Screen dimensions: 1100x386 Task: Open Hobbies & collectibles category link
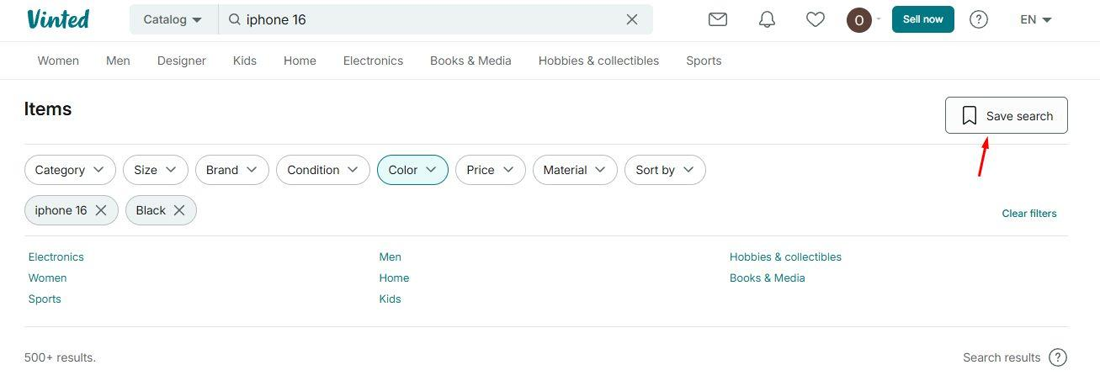pos(786,257)
